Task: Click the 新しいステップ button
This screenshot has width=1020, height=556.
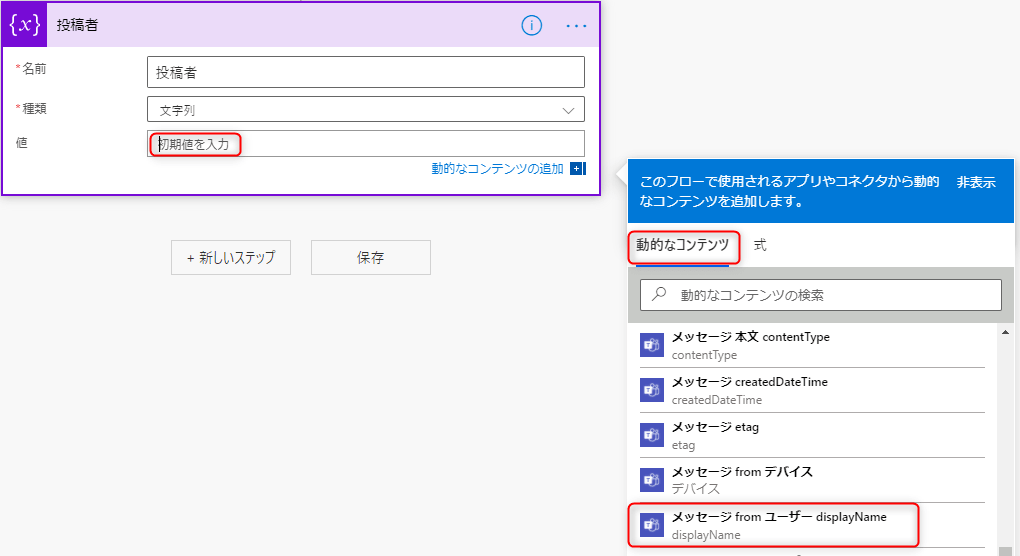Action: [x=230, y=258]
